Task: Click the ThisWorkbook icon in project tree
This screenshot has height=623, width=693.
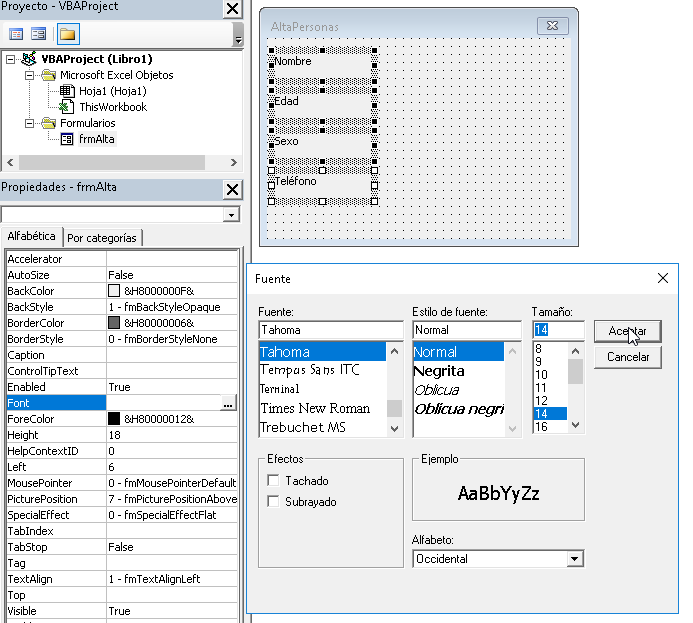Action: click(x=67, y=107)
